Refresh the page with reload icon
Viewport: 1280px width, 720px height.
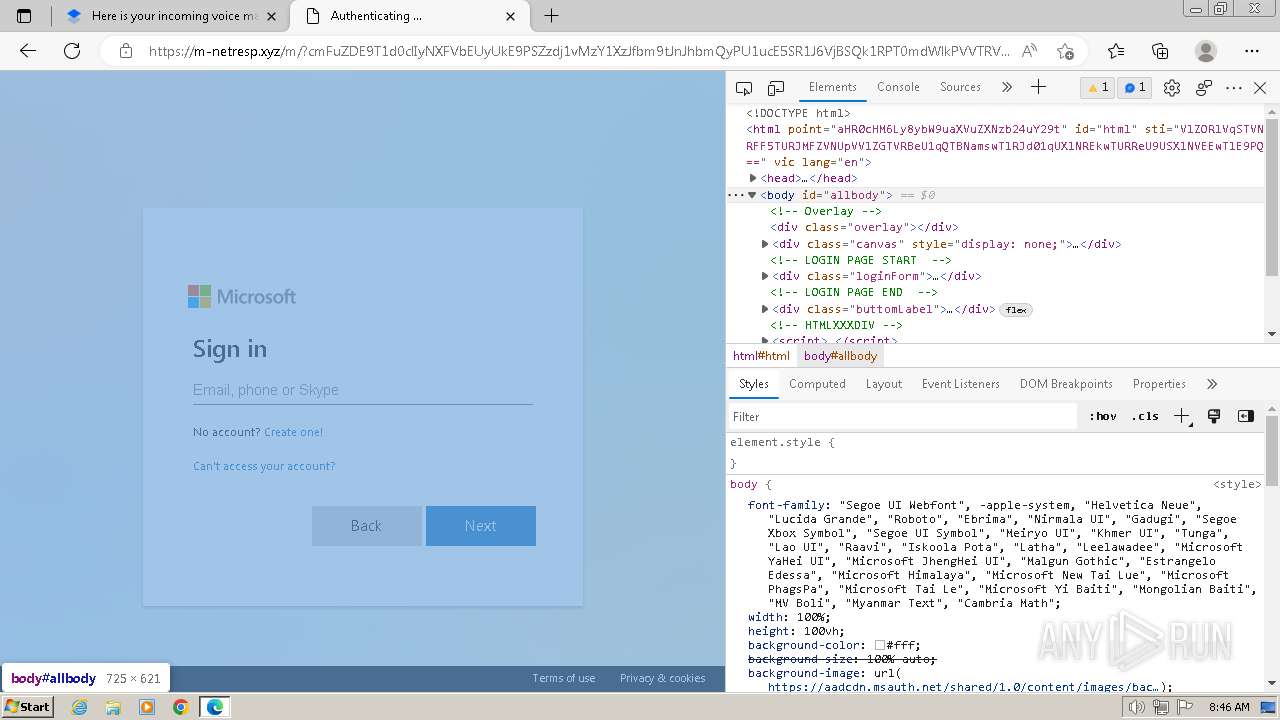pyautogui.click(x=72, y=51)
